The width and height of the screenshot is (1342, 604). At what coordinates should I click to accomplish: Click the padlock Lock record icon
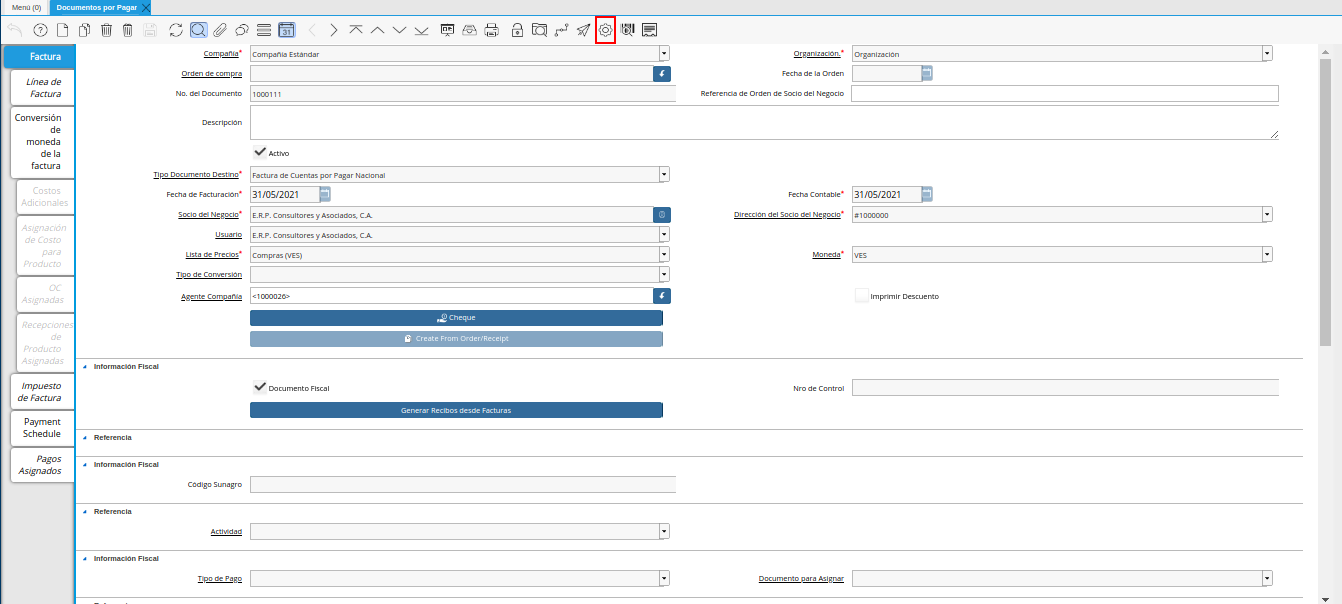[x=517, y=30]
